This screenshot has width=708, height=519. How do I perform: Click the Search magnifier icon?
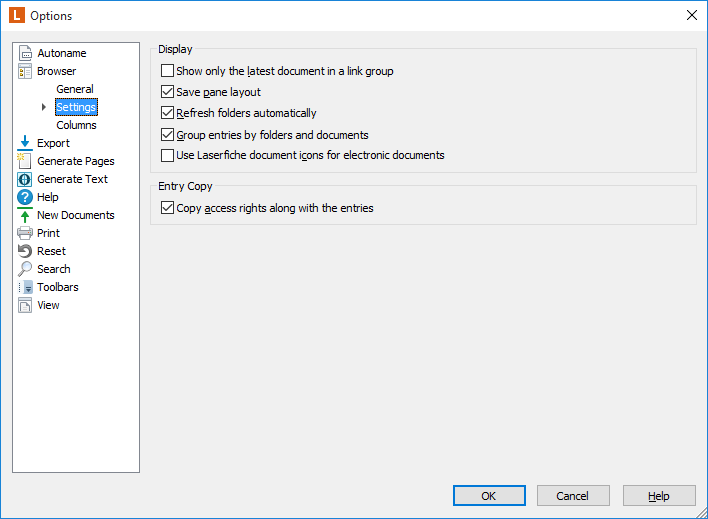coord(25,269)
